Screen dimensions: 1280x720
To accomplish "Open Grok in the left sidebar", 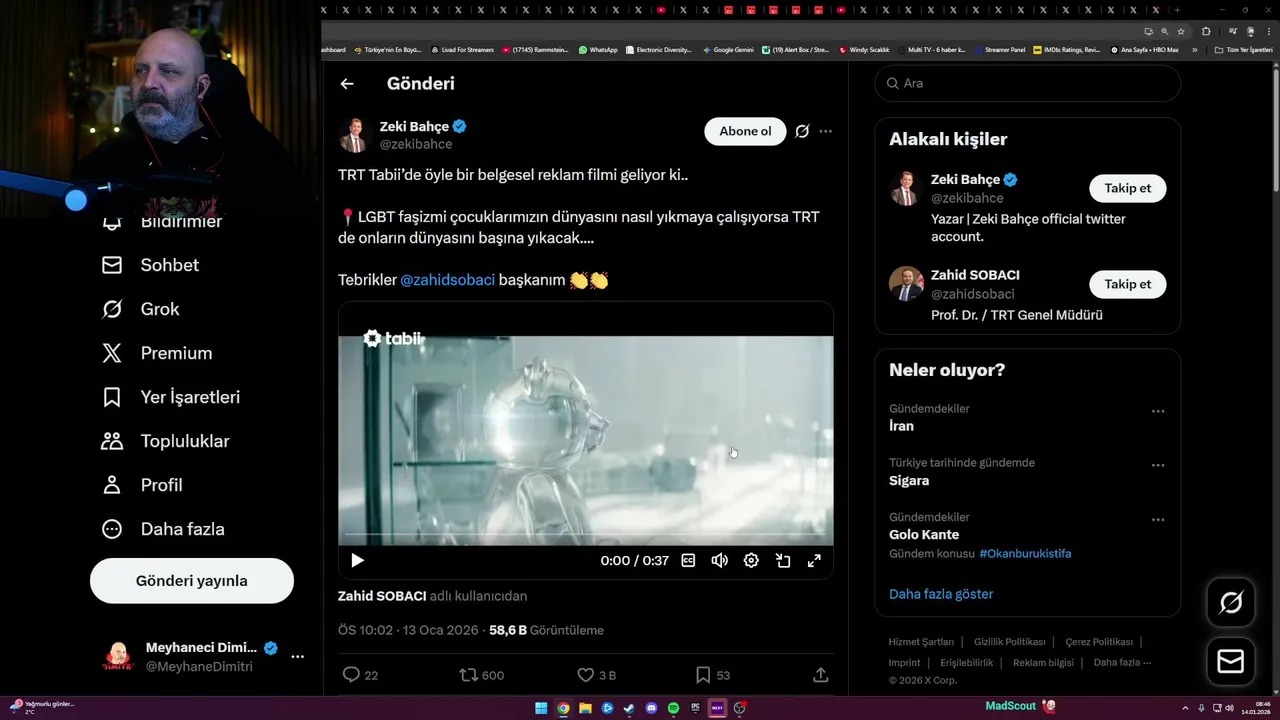I will tap(141, 309).
